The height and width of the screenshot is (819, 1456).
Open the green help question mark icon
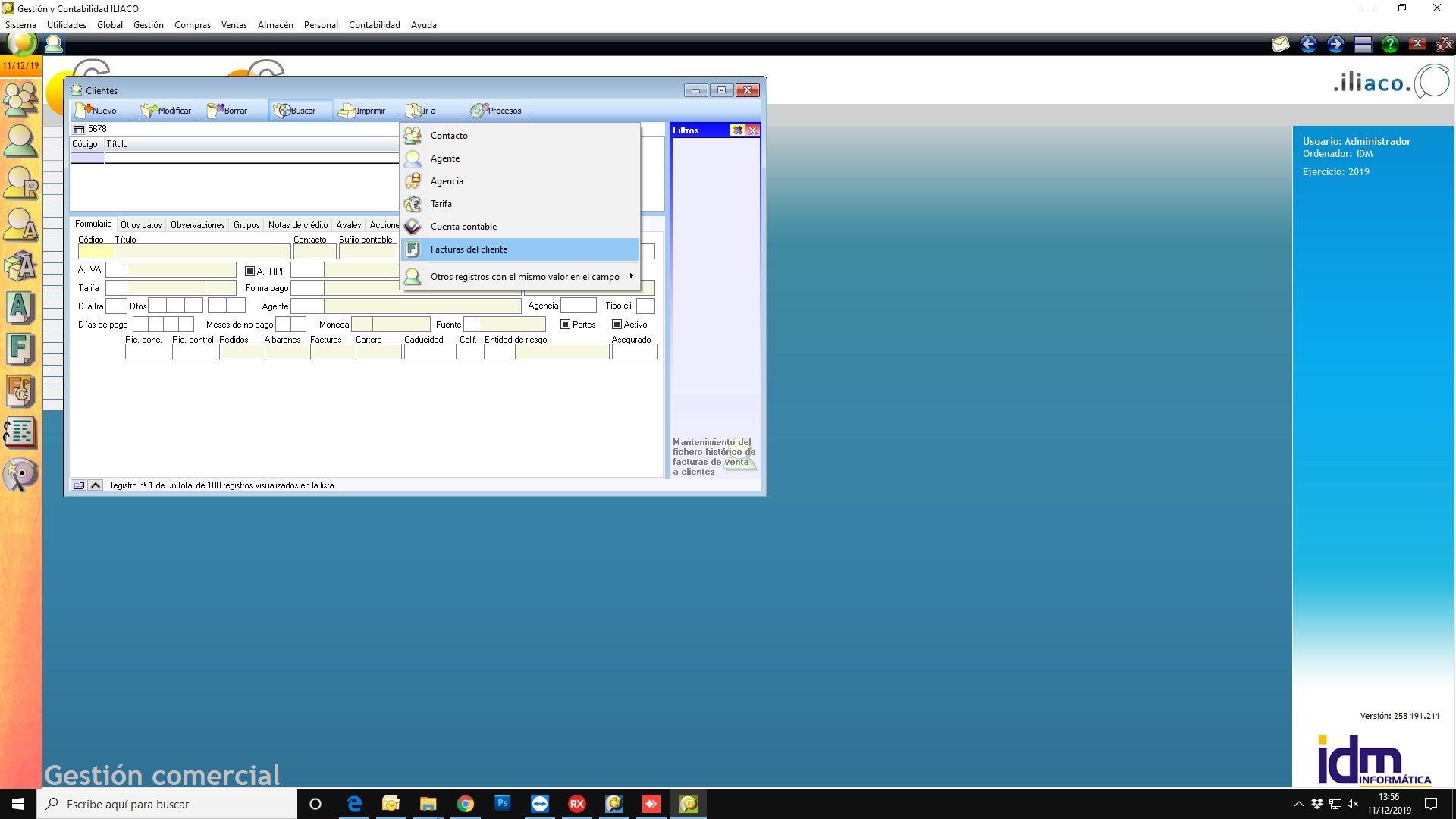coord(1390,44)
